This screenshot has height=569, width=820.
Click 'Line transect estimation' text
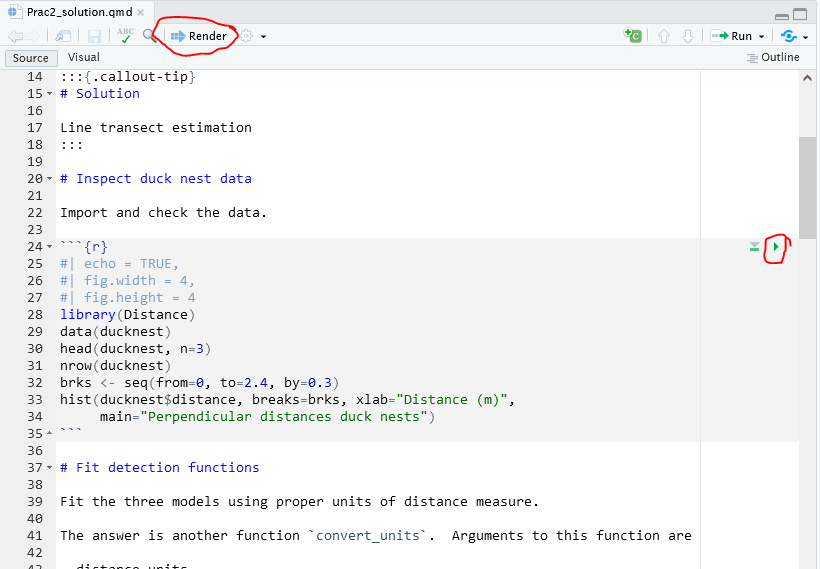[x=156, y=128]
